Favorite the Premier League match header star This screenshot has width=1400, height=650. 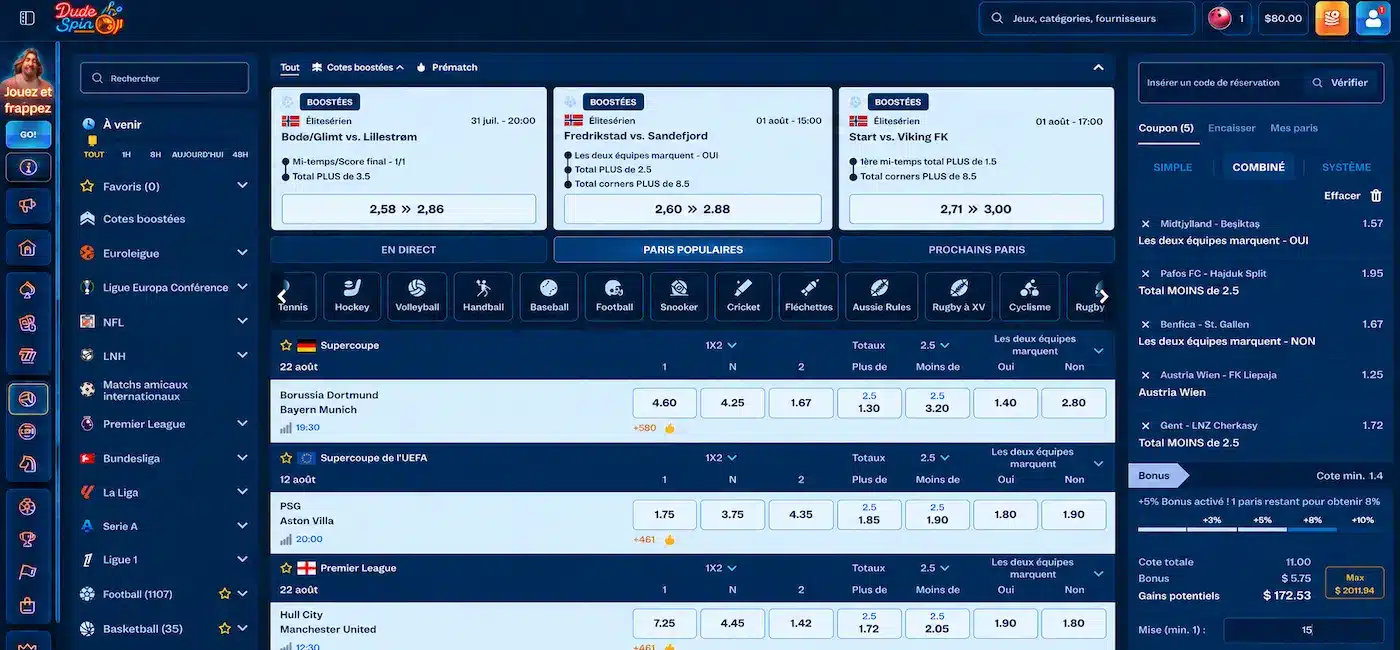[286, 568]
